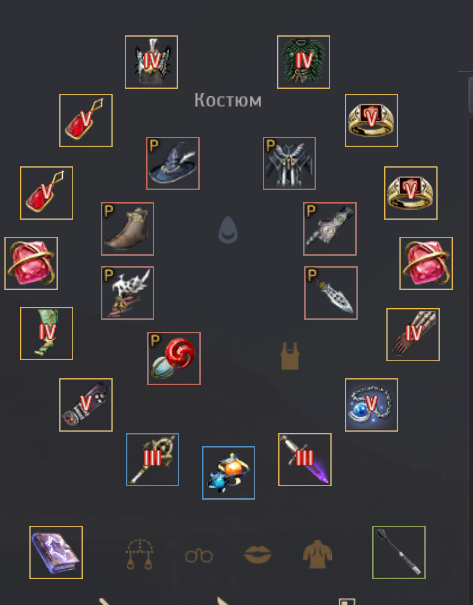The height and width of the screenshot is (605, 473).
Task: Click the blue orb necklace marked V
Action: (371, 405)
